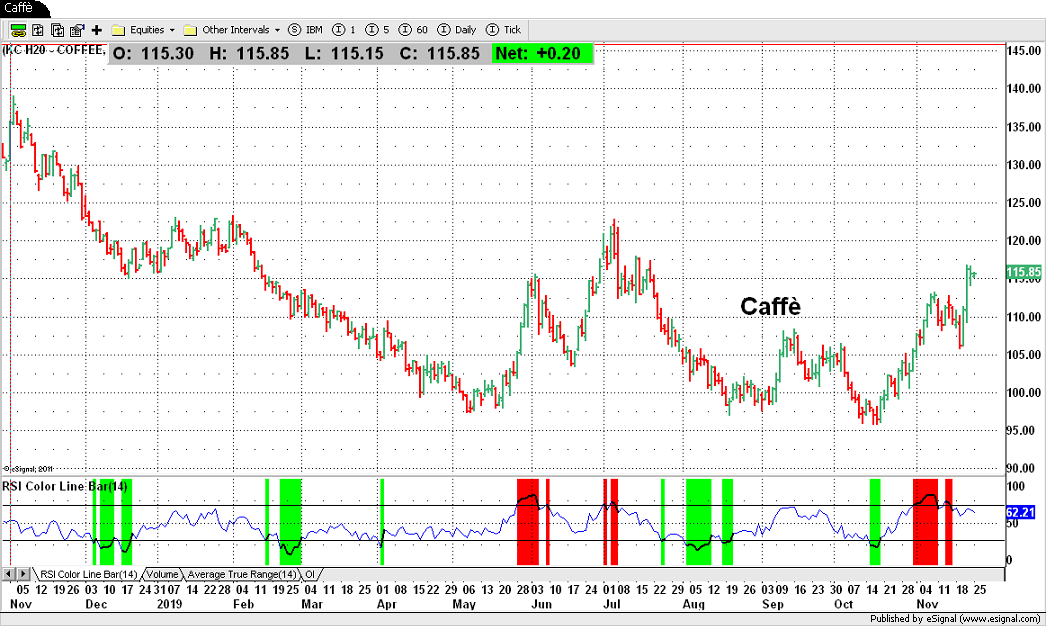Click the 2019 year label on time axis
This screenshot has height=626, width=1046.
pyautogui.click(x=169, y=604)
